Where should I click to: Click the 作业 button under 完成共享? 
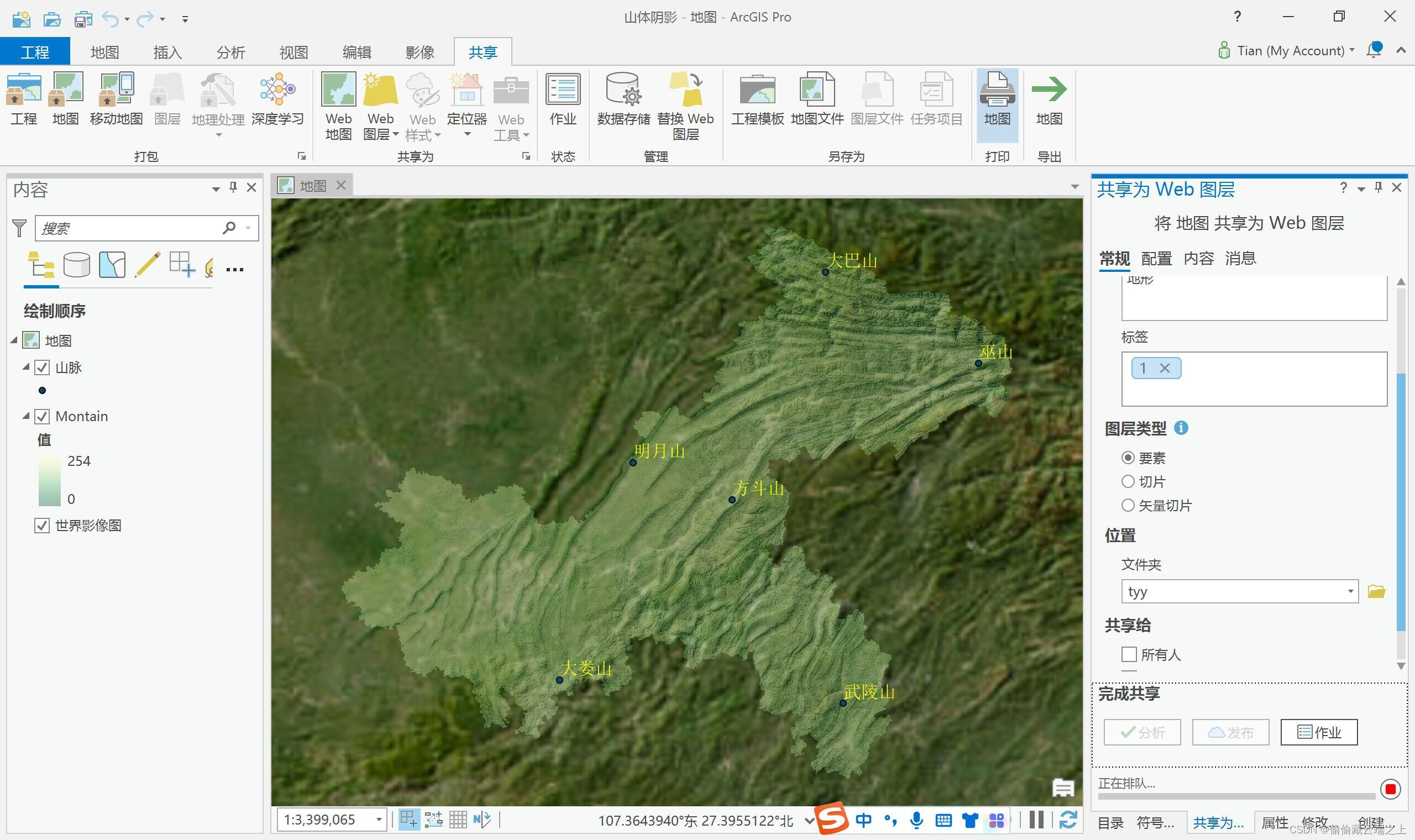pyautogui.click(x=1318, y=732)
